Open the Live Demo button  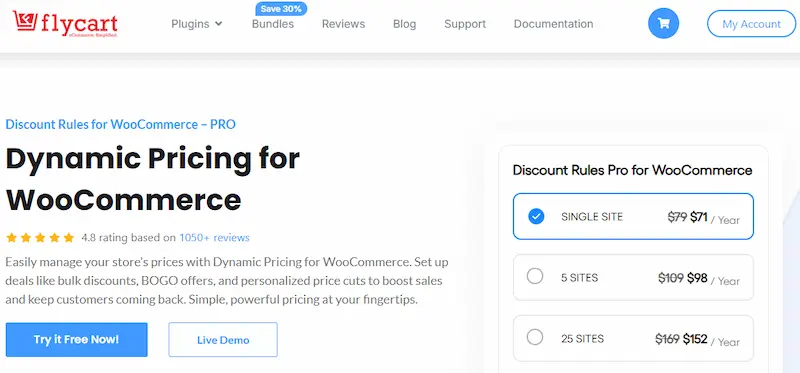pyautogui.click(x=223, y=339)
